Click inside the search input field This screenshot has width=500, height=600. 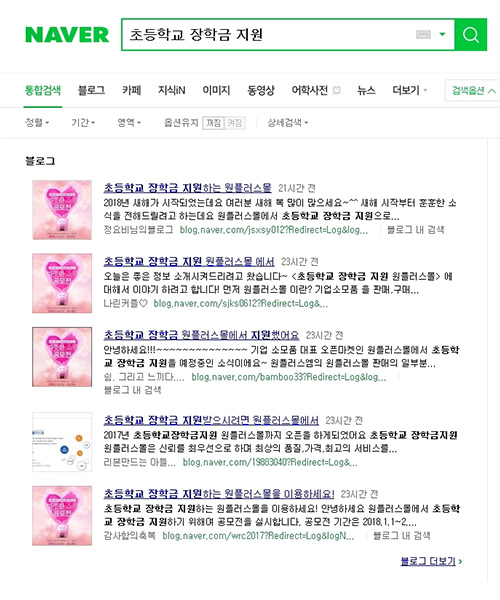[x=268, y=34]
